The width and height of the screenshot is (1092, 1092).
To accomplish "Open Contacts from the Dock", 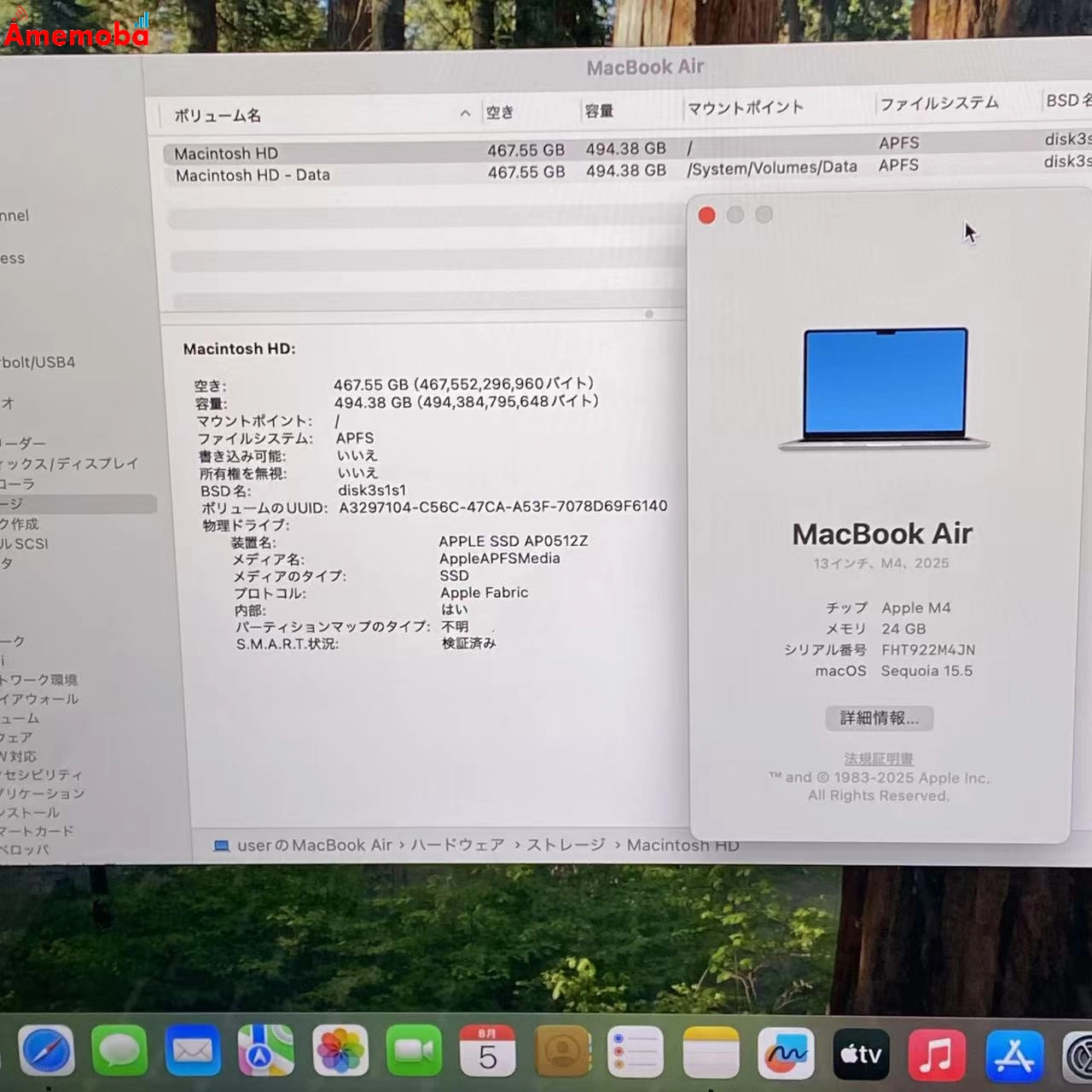I will coord(562,1051).
